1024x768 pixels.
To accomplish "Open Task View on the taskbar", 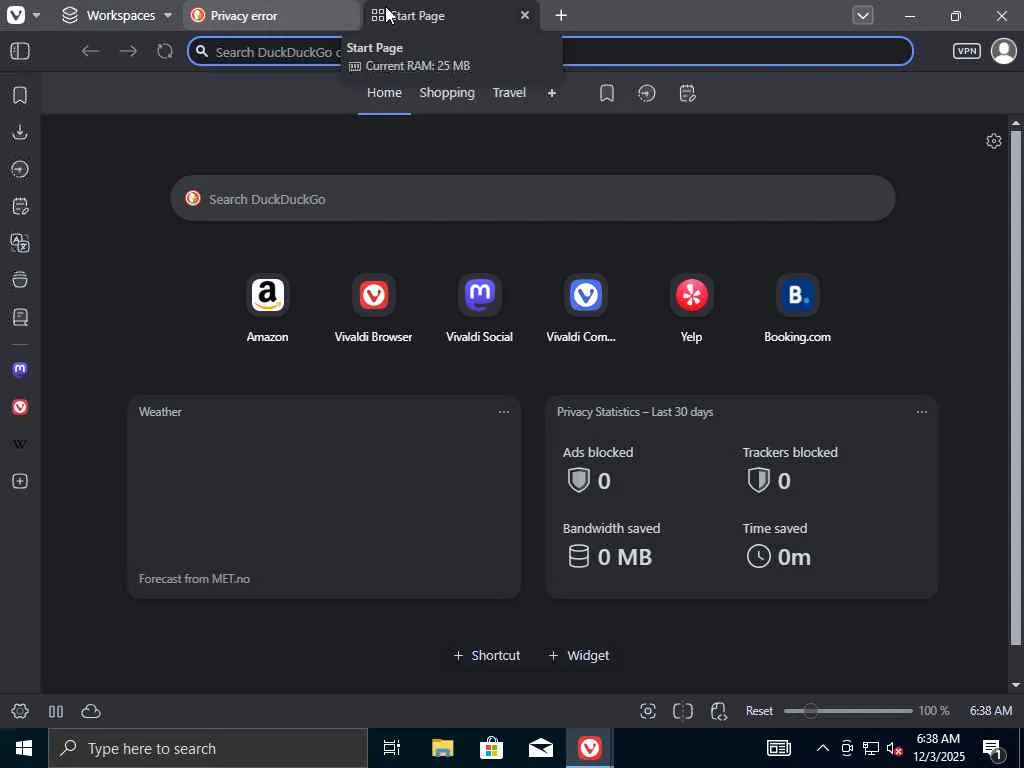I will [x=392, y=748].
